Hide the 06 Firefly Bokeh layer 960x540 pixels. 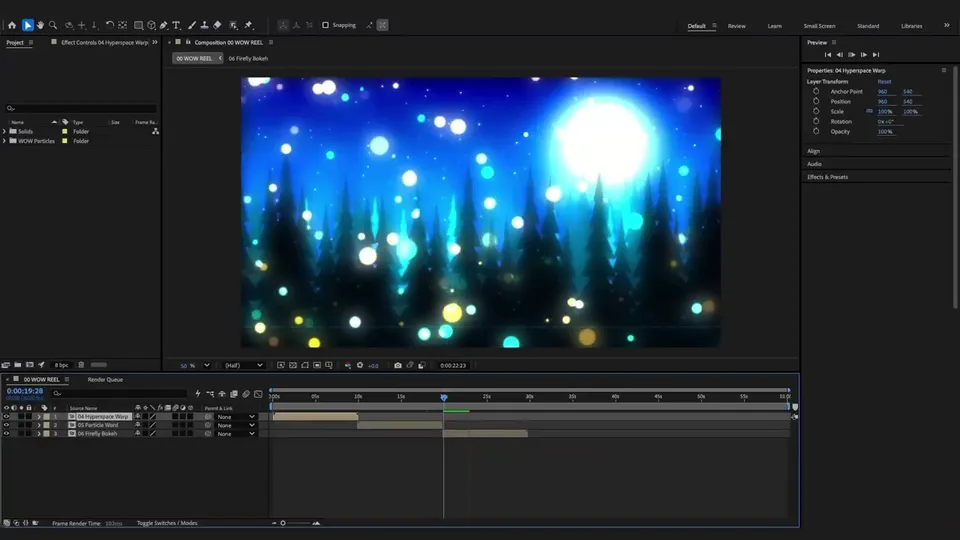7,433
